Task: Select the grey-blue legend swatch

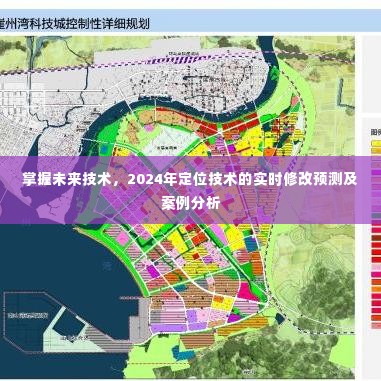Action: tap(376, 216)
